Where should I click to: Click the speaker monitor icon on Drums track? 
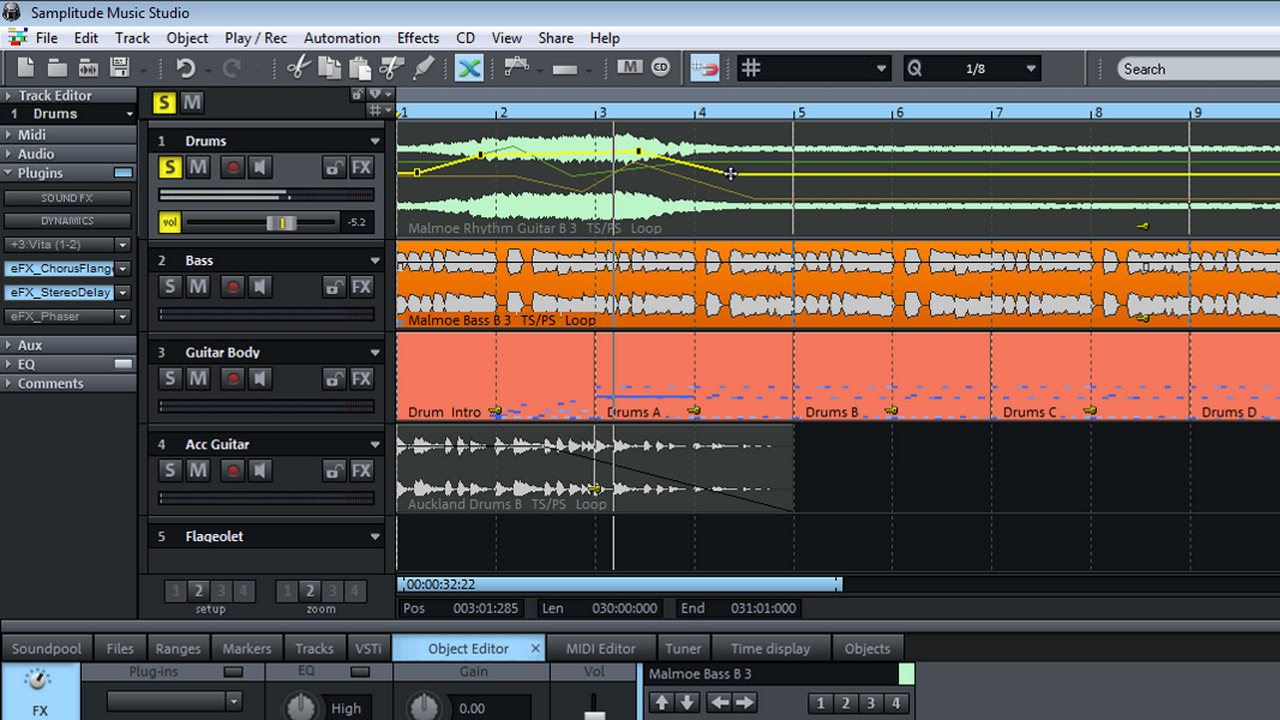[261, 167]
